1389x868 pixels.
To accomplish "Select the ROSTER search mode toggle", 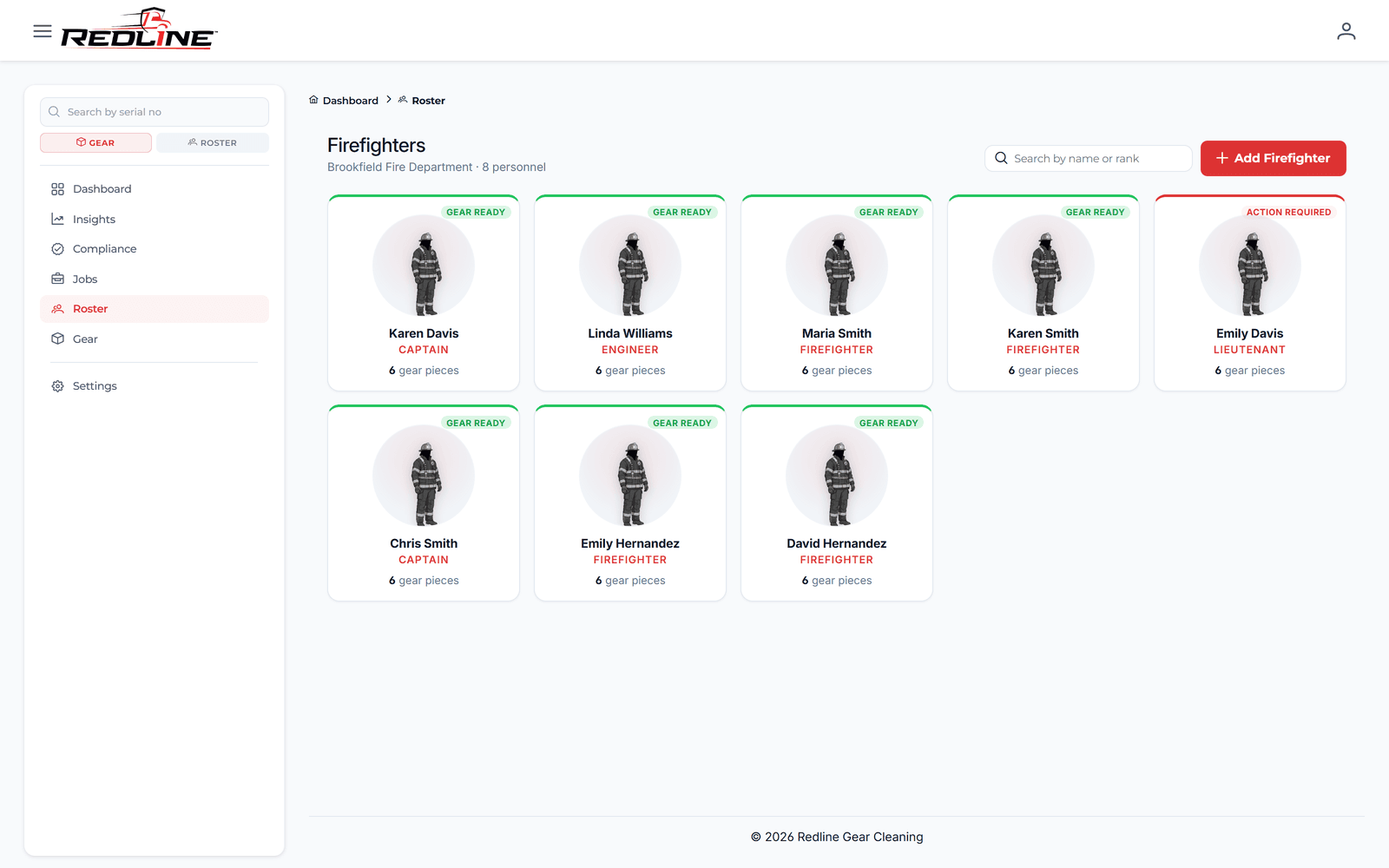I will pos(213,142).
